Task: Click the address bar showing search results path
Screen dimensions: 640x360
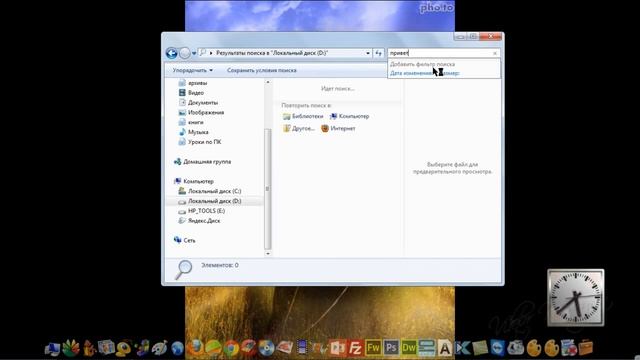Action: pos(284,53)
